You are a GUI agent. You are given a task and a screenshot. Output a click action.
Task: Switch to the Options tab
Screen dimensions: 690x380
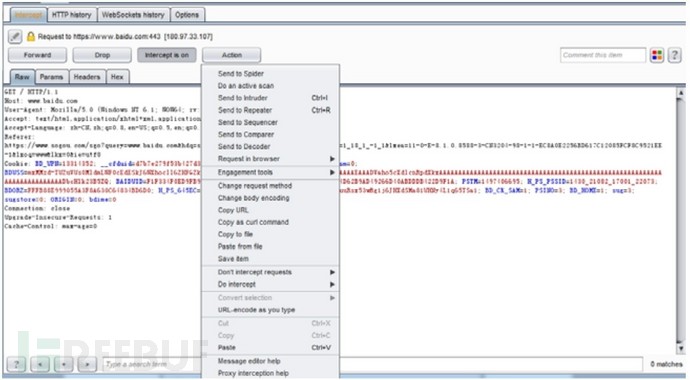187,15
